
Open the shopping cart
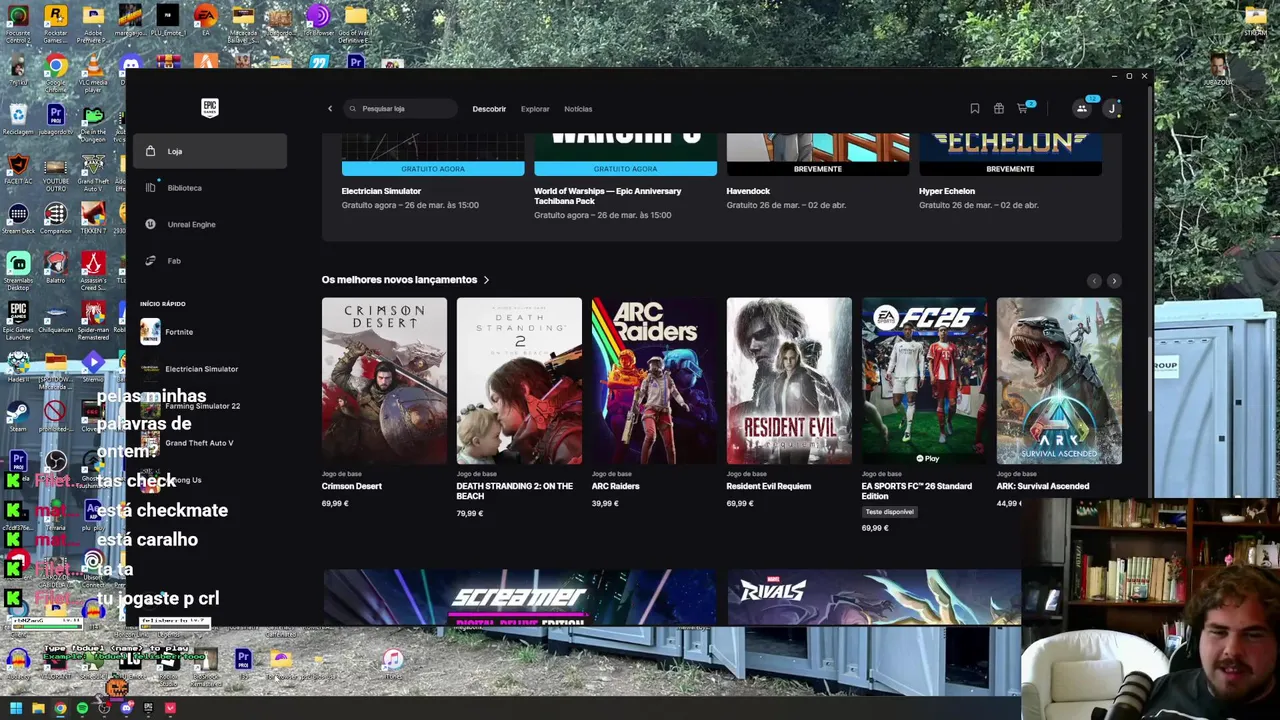click(x=1023, y=108)
